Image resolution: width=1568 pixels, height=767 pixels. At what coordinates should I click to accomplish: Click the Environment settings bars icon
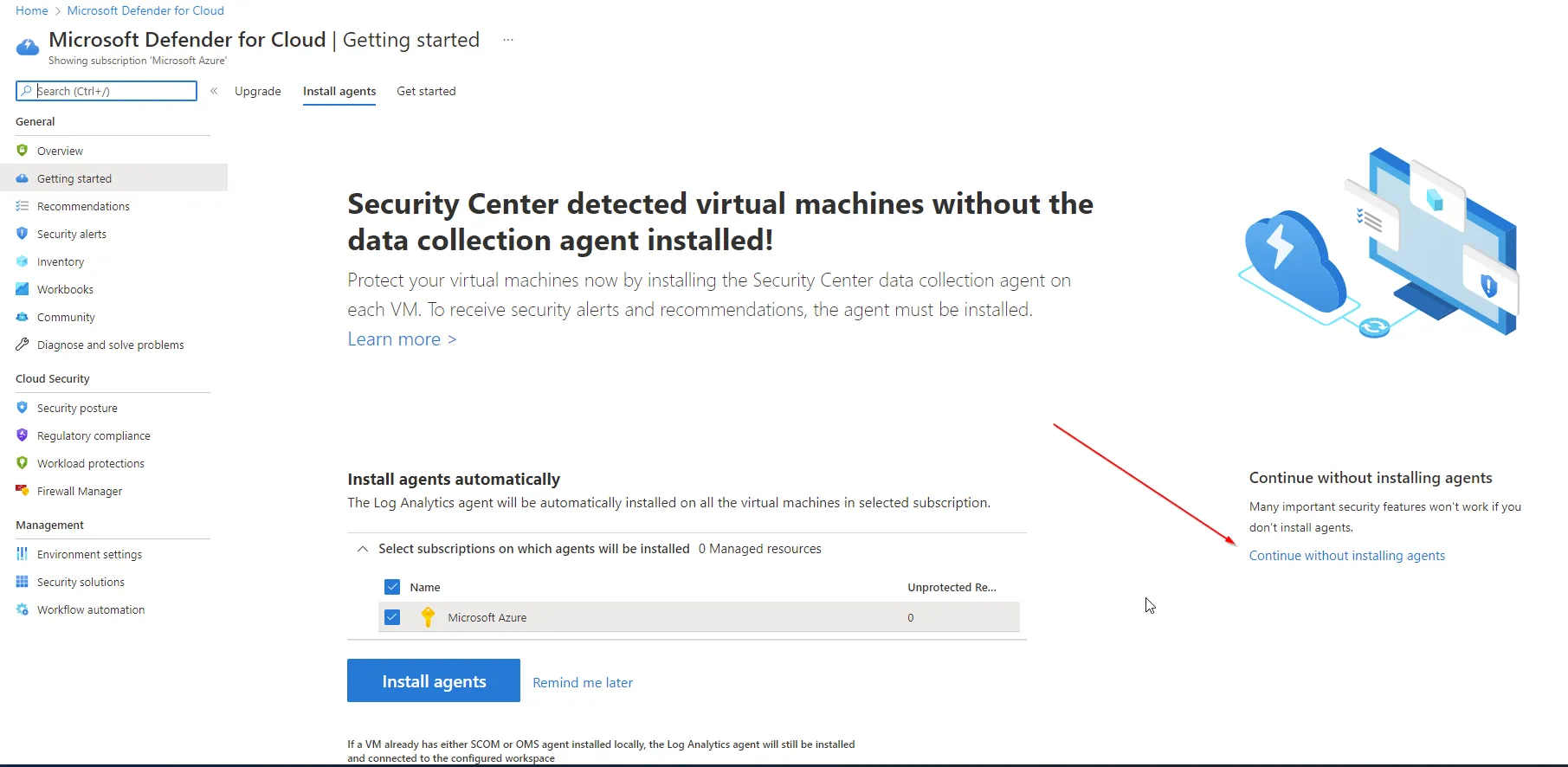click(x=23, y=554)
